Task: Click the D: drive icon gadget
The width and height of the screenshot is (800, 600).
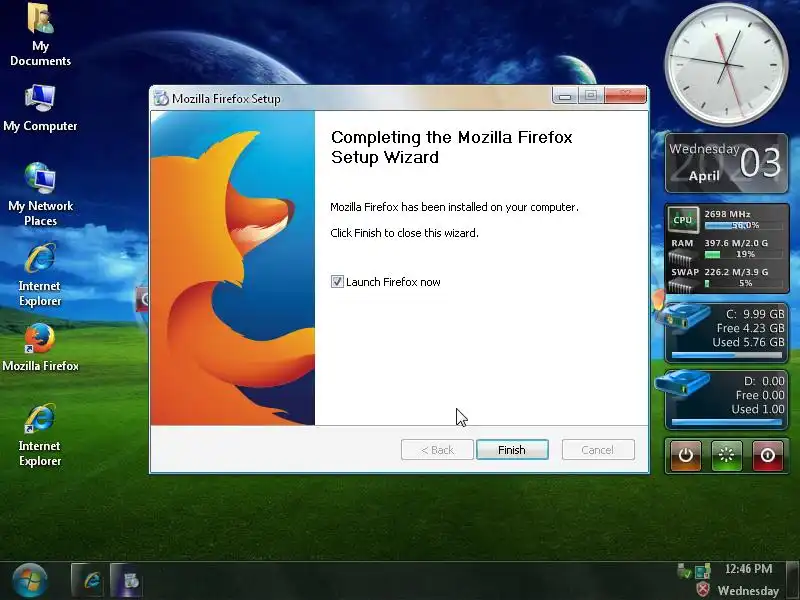Action: pos(682,383)
